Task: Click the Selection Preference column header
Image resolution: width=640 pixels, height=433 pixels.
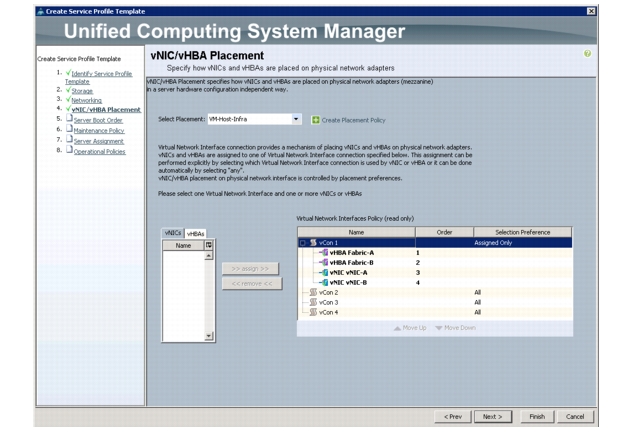Action: coord(523,232)
